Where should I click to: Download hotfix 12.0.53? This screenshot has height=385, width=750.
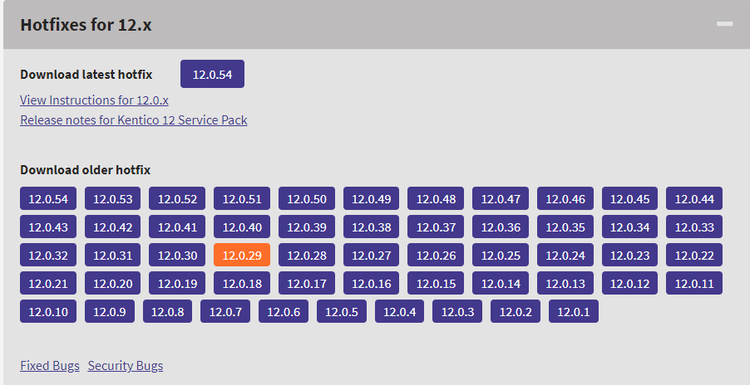pyautogui.click(x=113, y=198)
